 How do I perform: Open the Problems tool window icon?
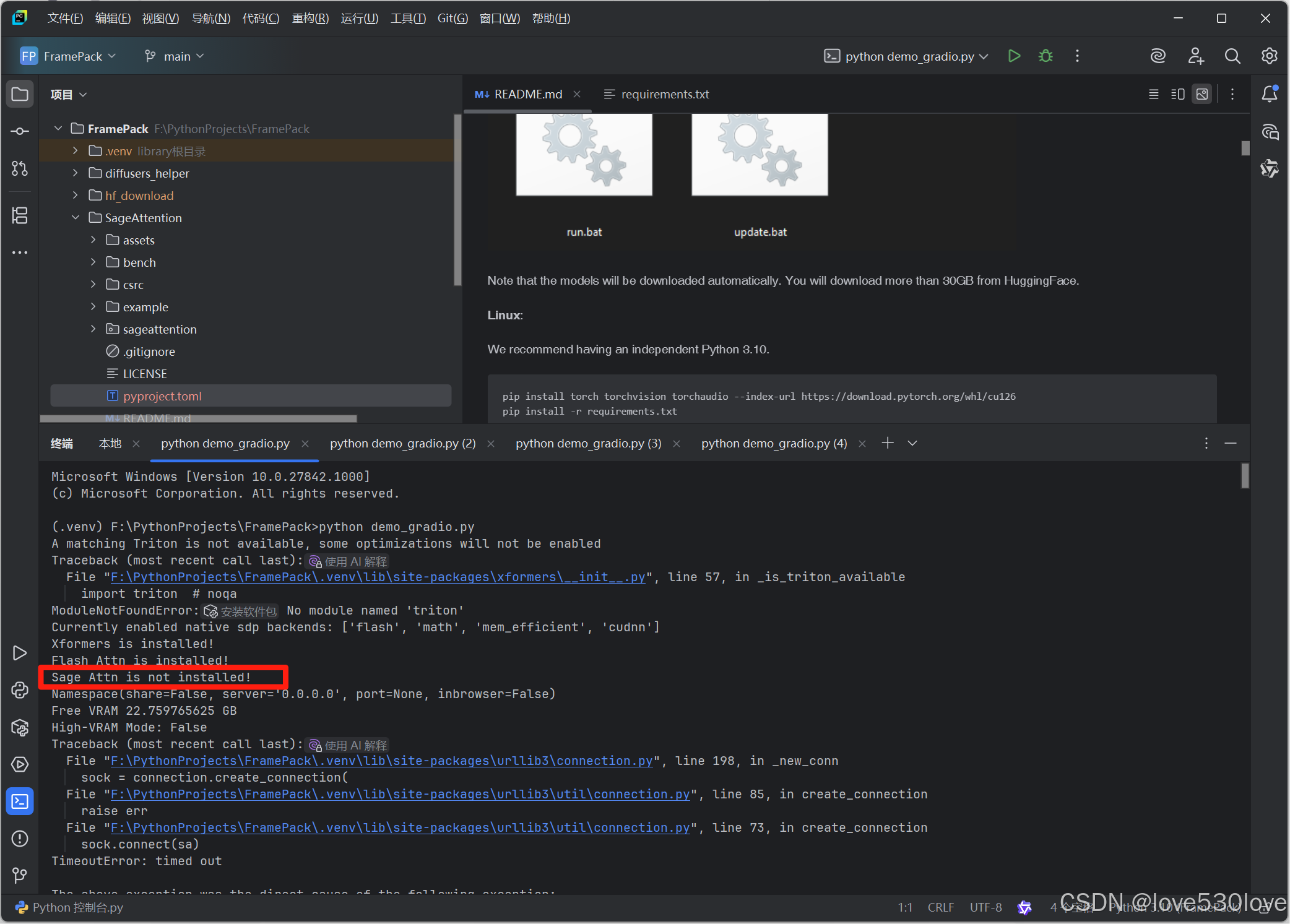coord(20,839)
